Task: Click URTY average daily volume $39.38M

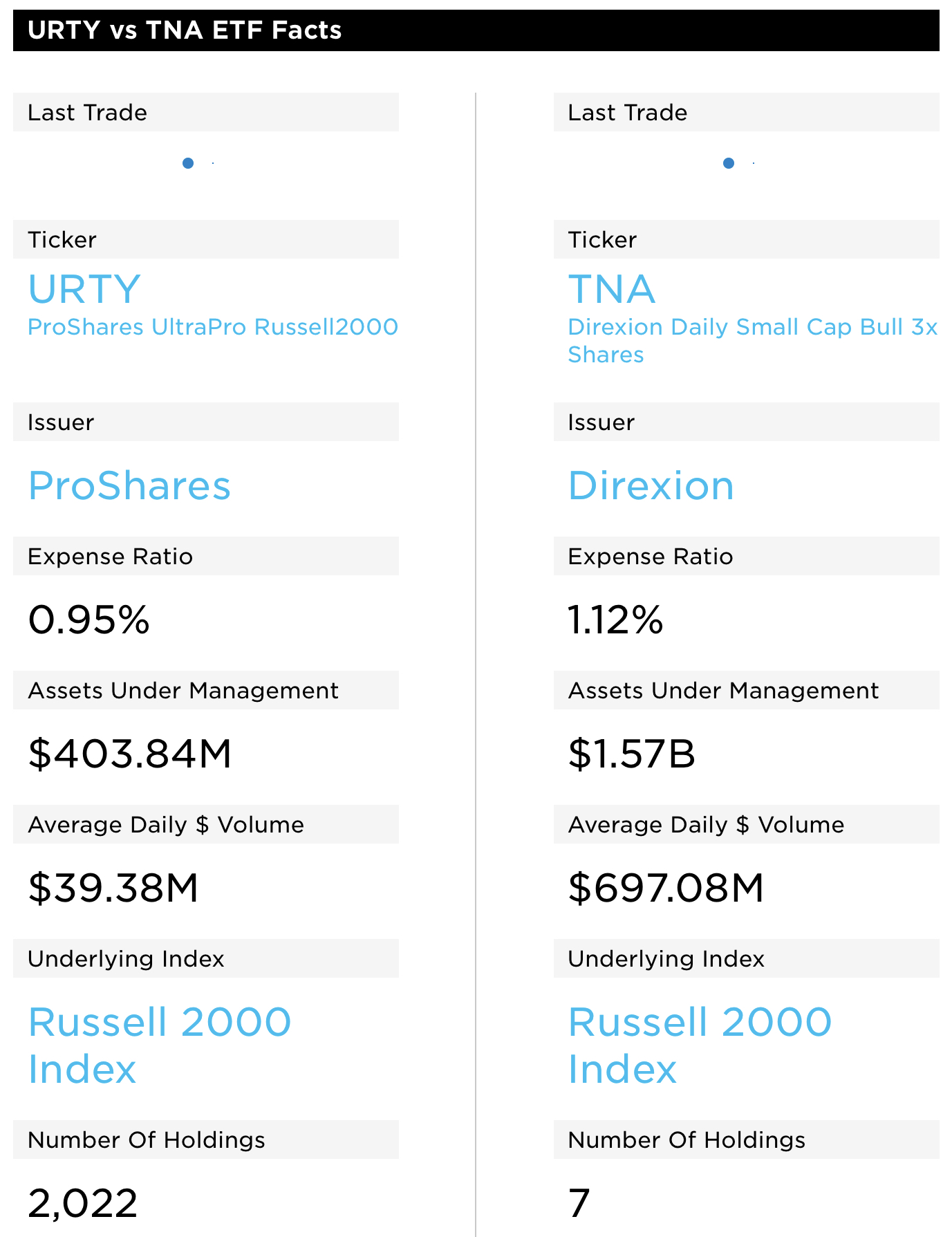Action: [113, 888]
